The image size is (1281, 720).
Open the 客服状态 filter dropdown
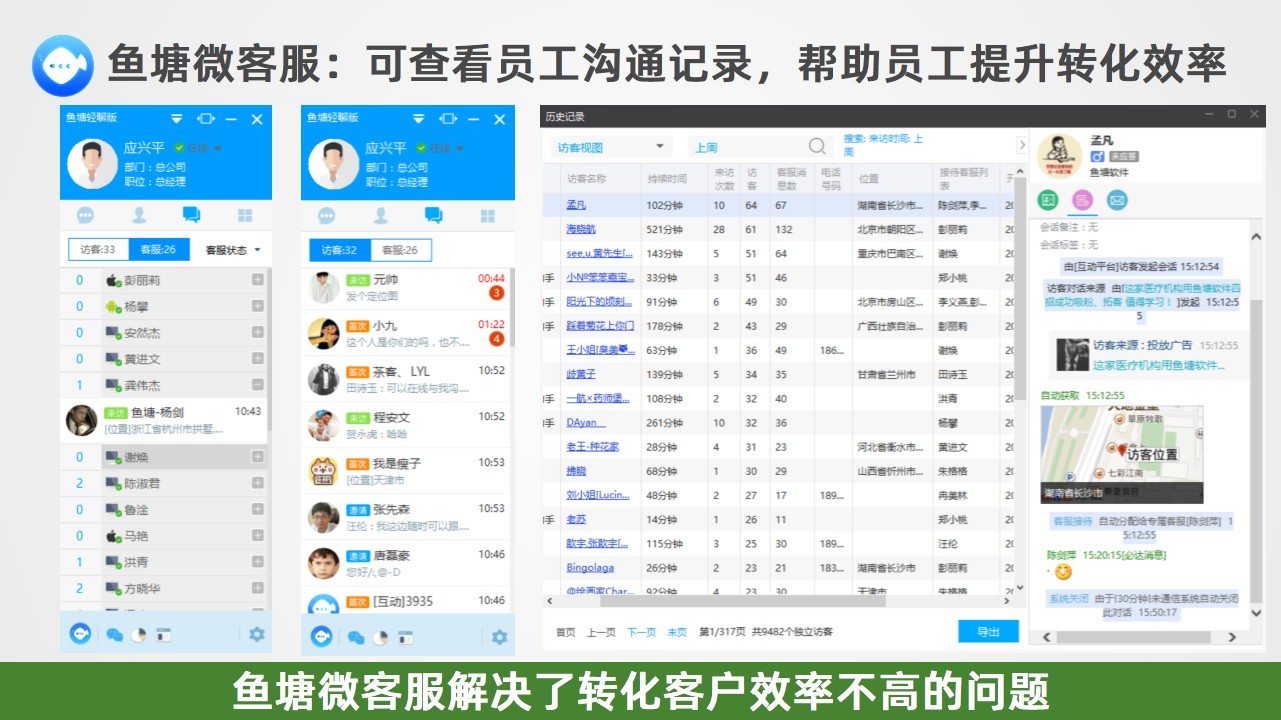233,250
